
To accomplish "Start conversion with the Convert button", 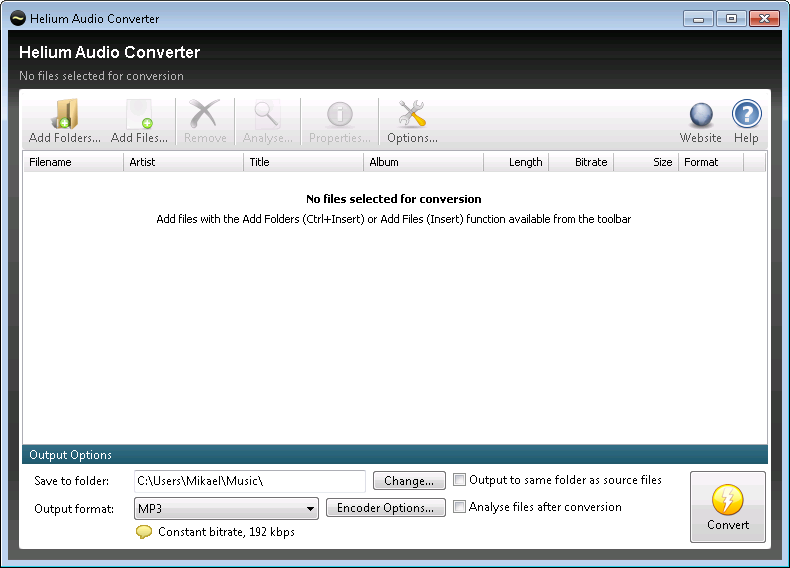I will click(728, 507).
